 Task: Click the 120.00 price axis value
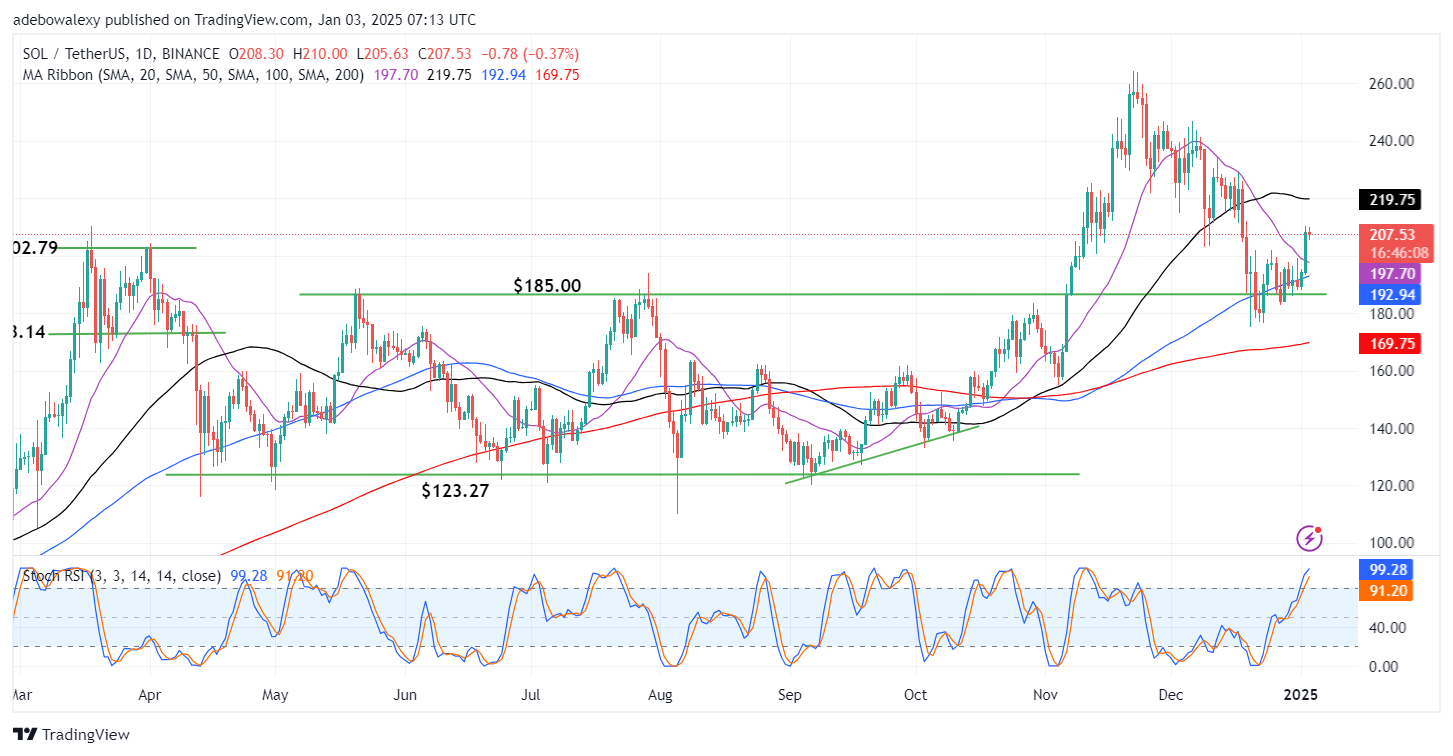click(x=1393, y=486)
